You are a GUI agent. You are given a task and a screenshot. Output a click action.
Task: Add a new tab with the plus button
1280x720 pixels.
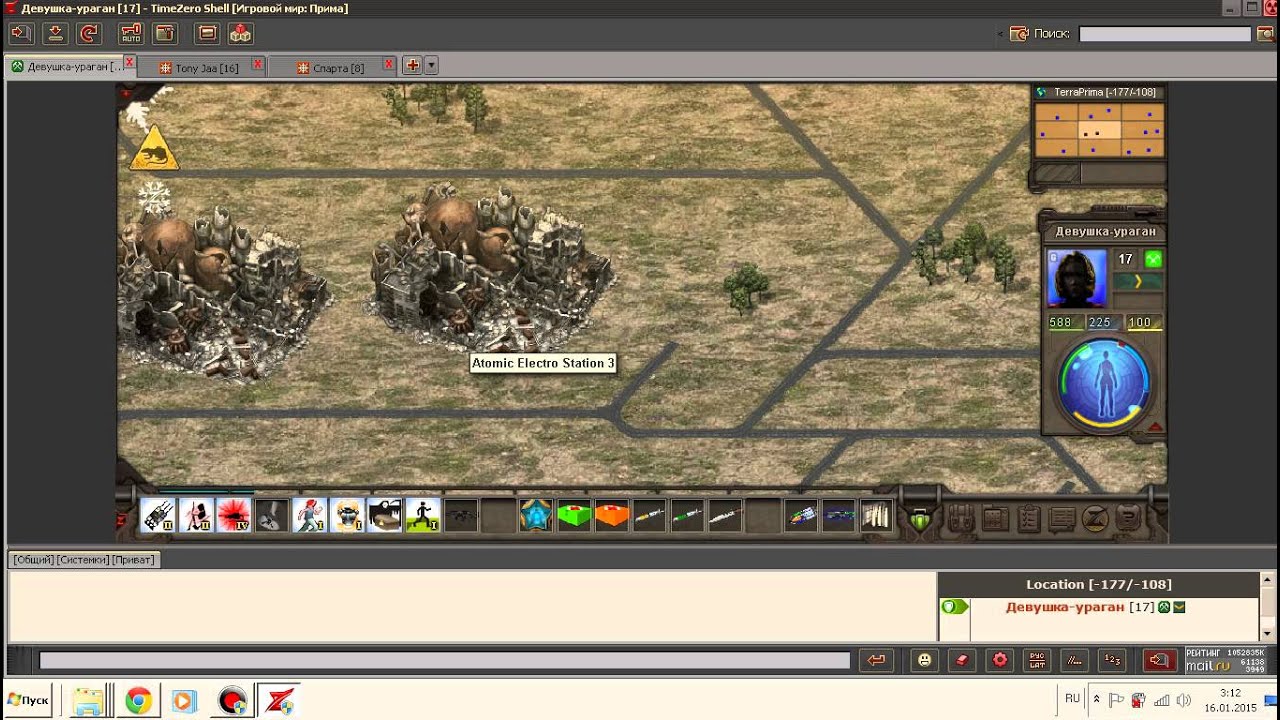[412, 66]
